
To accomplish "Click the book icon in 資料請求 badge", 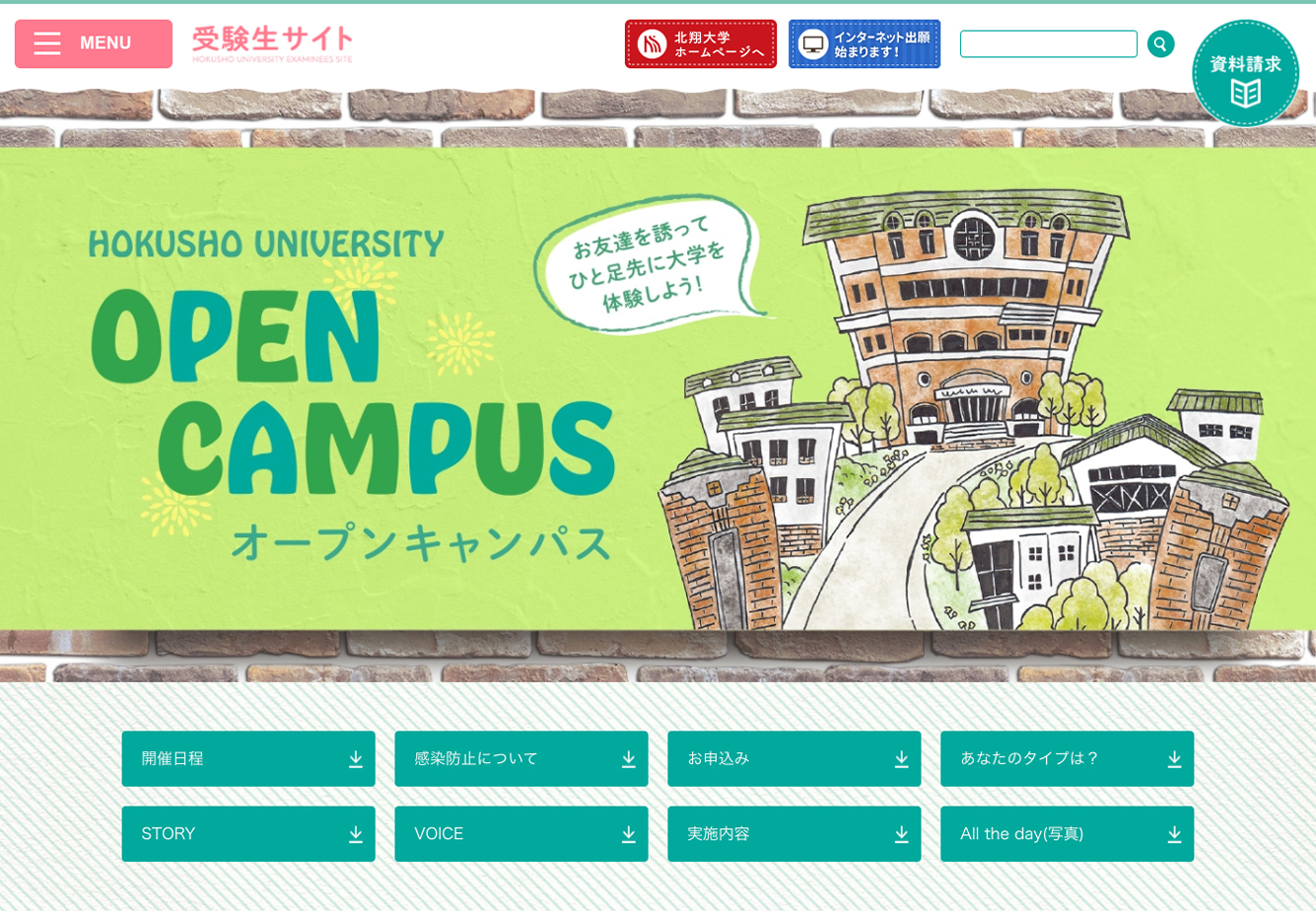I will point(1246,93).
